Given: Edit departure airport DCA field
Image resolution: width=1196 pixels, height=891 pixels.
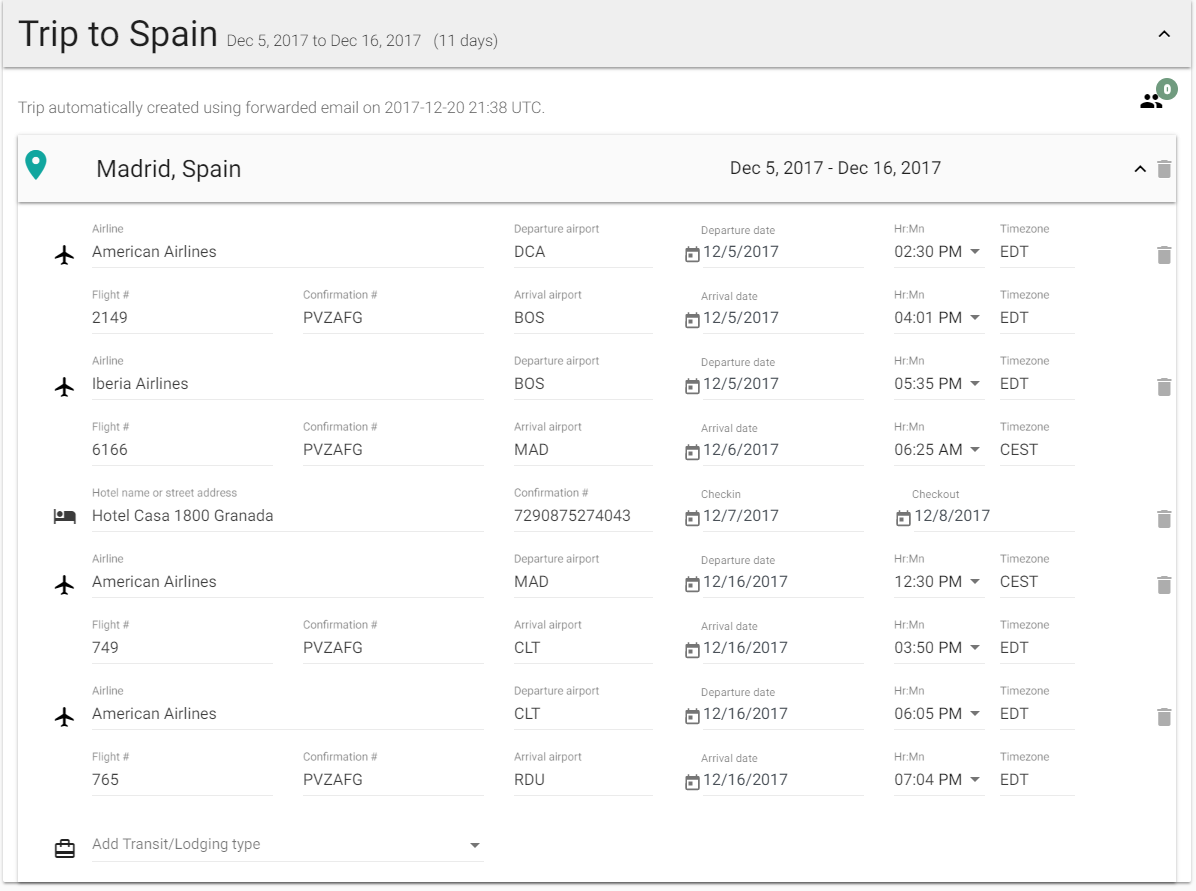Looking at the screenshot, I should [x=583, y=252].
